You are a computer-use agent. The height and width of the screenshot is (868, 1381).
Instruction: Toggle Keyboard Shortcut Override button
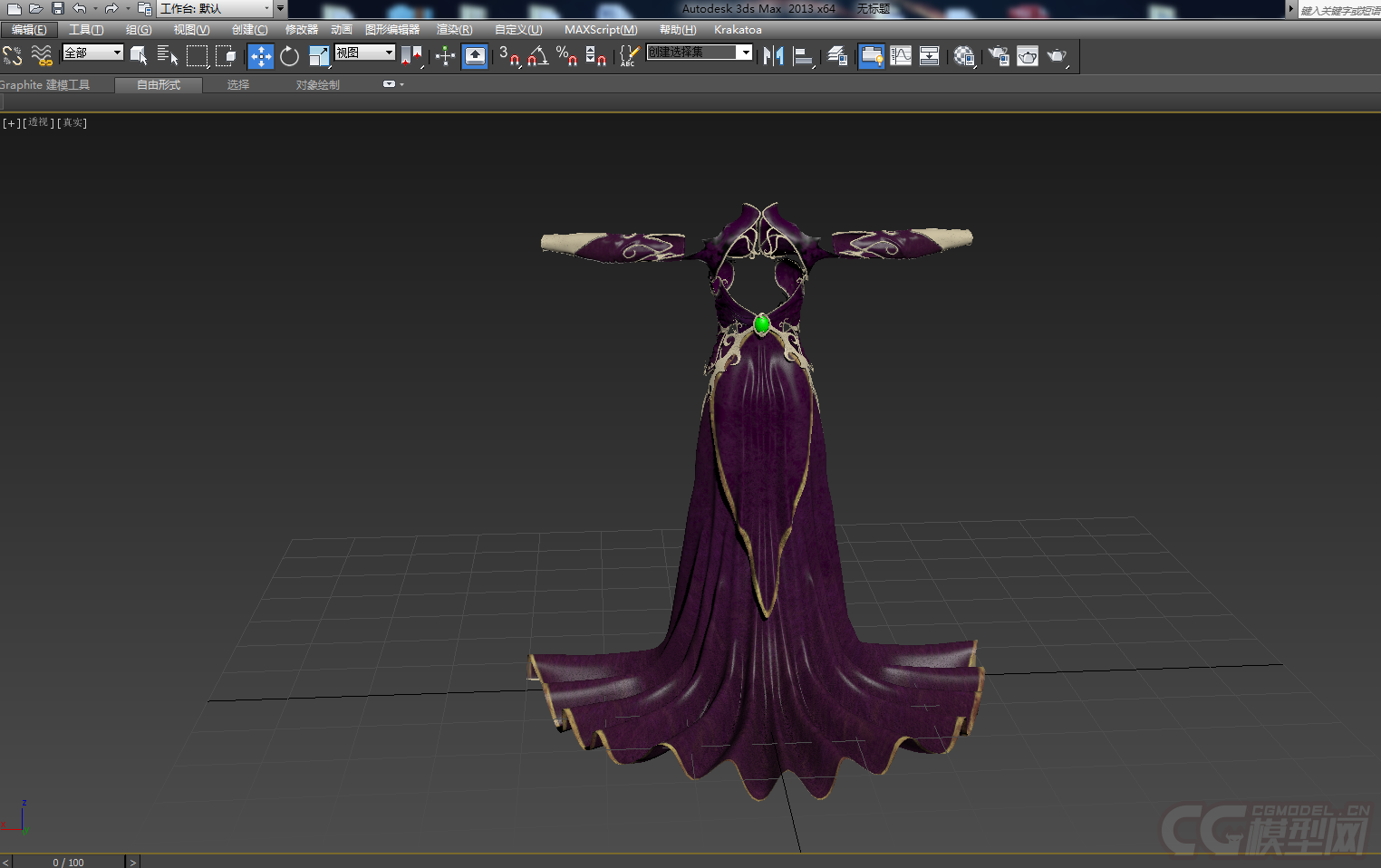475,56
